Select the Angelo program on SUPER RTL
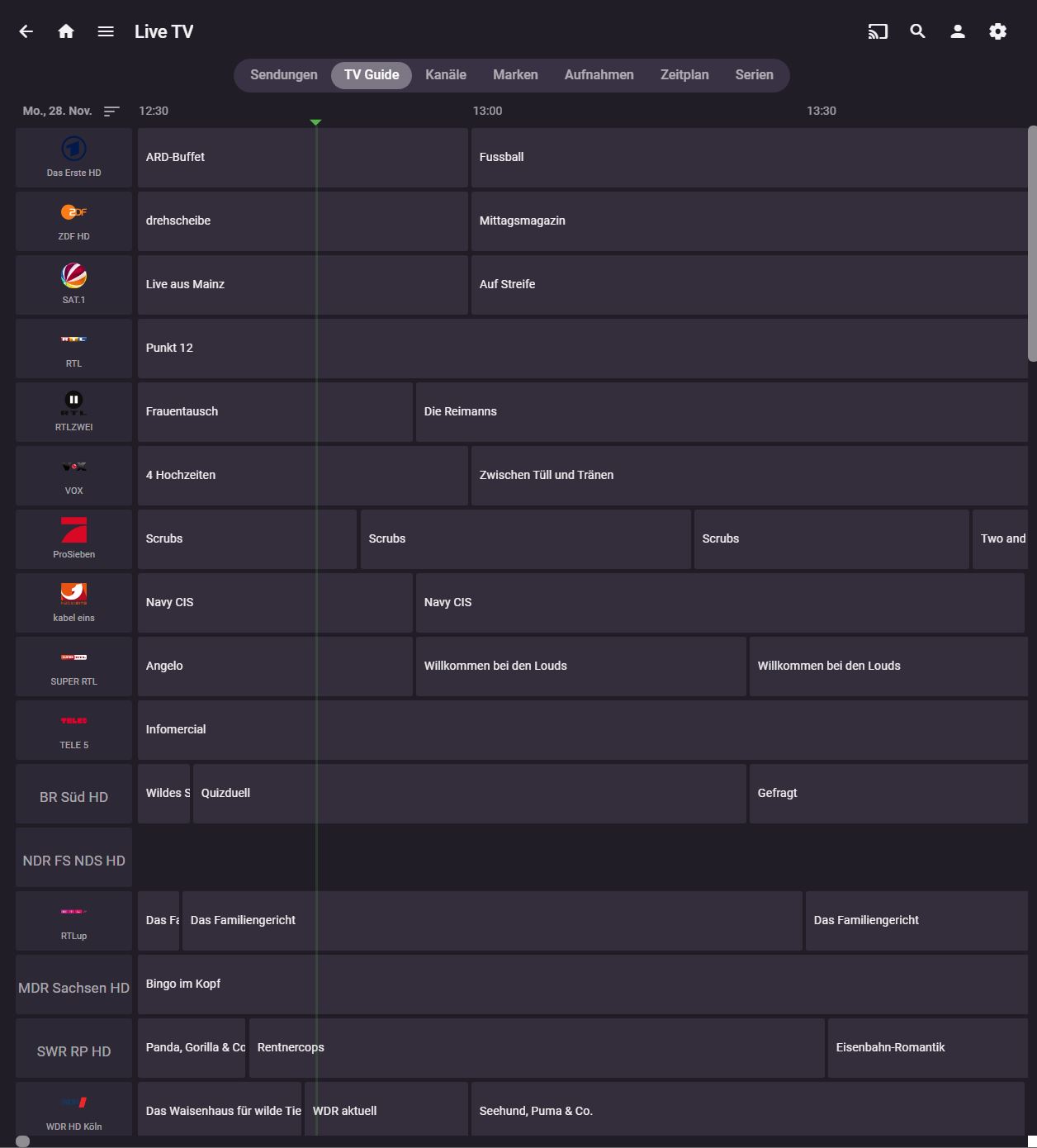Image resolution: width=1037 pixels, height=1148 pixels. pyautogui.click(x=275, y=666)
